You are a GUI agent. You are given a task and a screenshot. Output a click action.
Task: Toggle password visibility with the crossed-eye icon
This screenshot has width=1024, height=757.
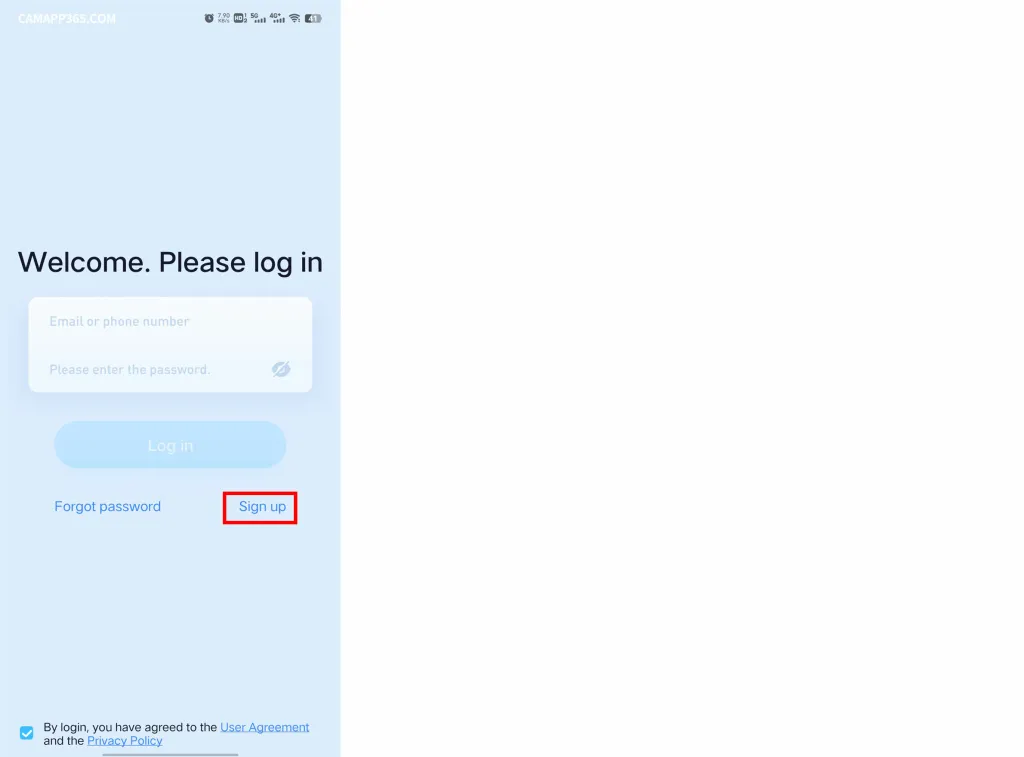tap(281, 369)
